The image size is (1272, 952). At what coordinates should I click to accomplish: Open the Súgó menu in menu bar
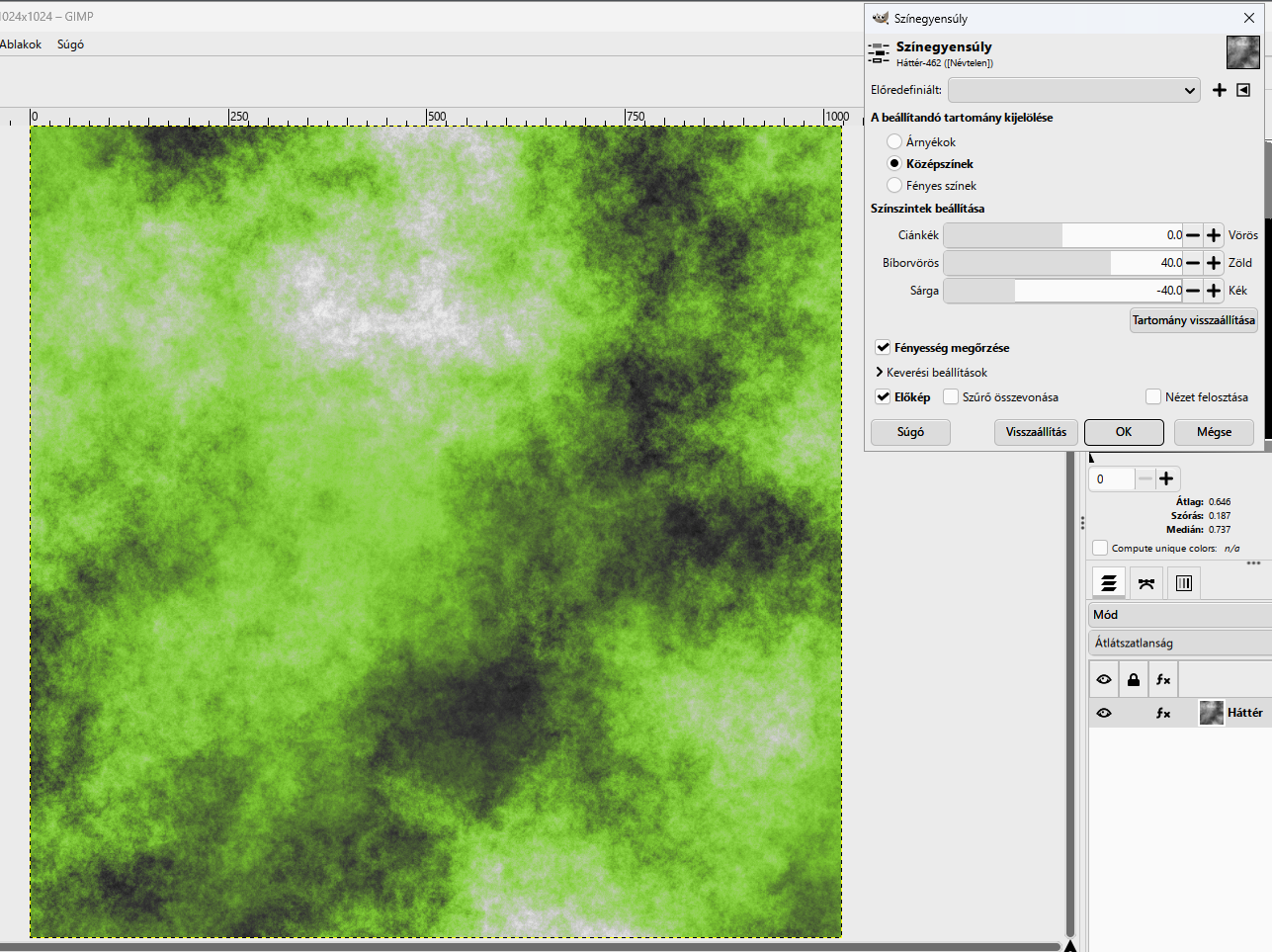coord(70,44)
